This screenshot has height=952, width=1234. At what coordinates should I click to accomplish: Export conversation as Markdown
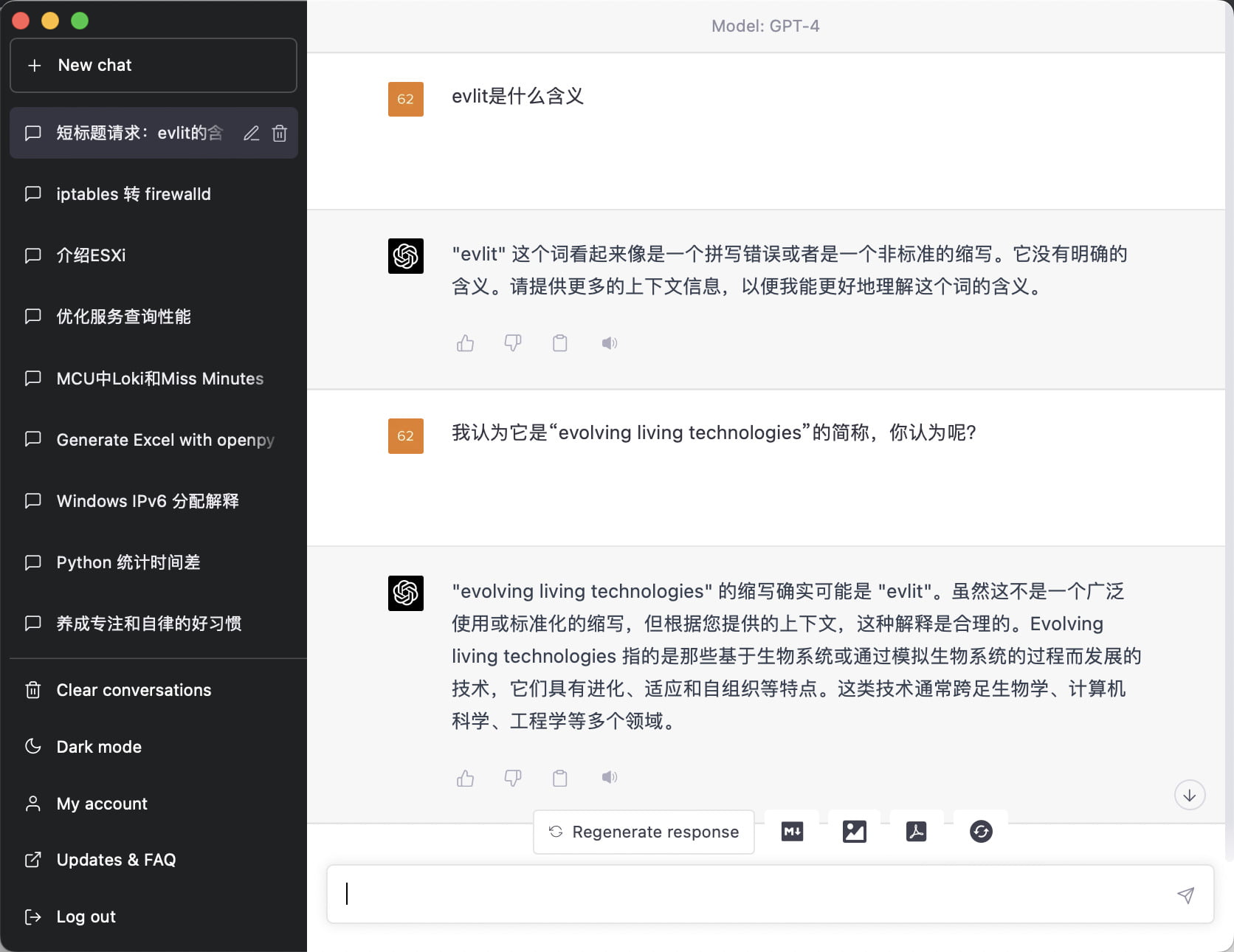click(791, 831)
